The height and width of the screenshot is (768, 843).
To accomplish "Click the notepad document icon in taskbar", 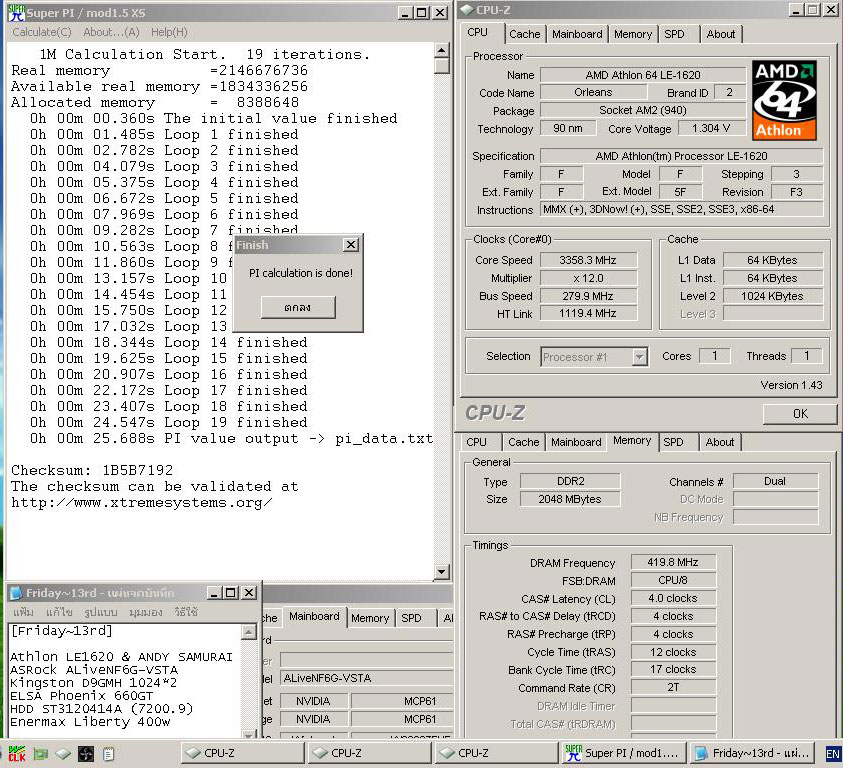I will 108,754.
